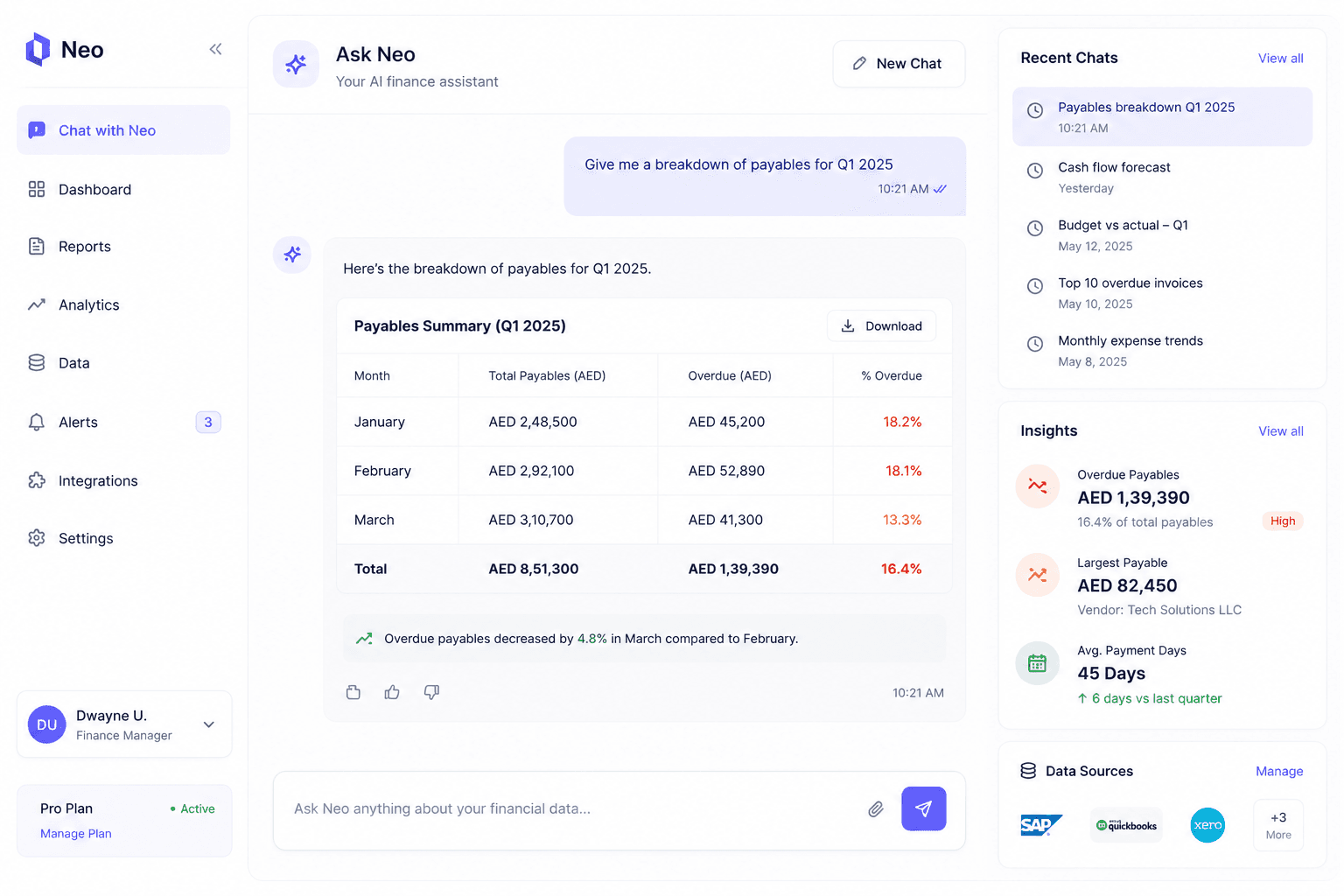
Task: Give the response a thumbs down
Action: tap(431, 692)
